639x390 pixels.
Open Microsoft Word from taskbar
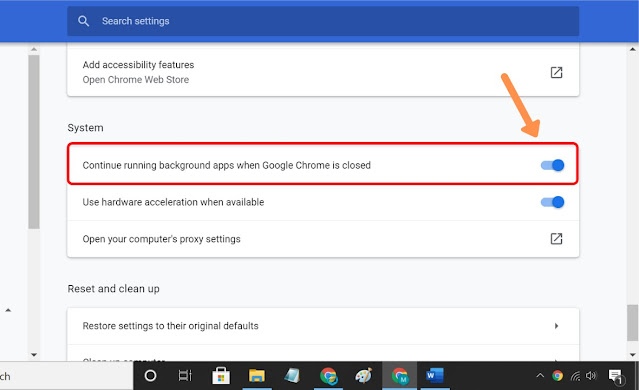coord(435,376)
